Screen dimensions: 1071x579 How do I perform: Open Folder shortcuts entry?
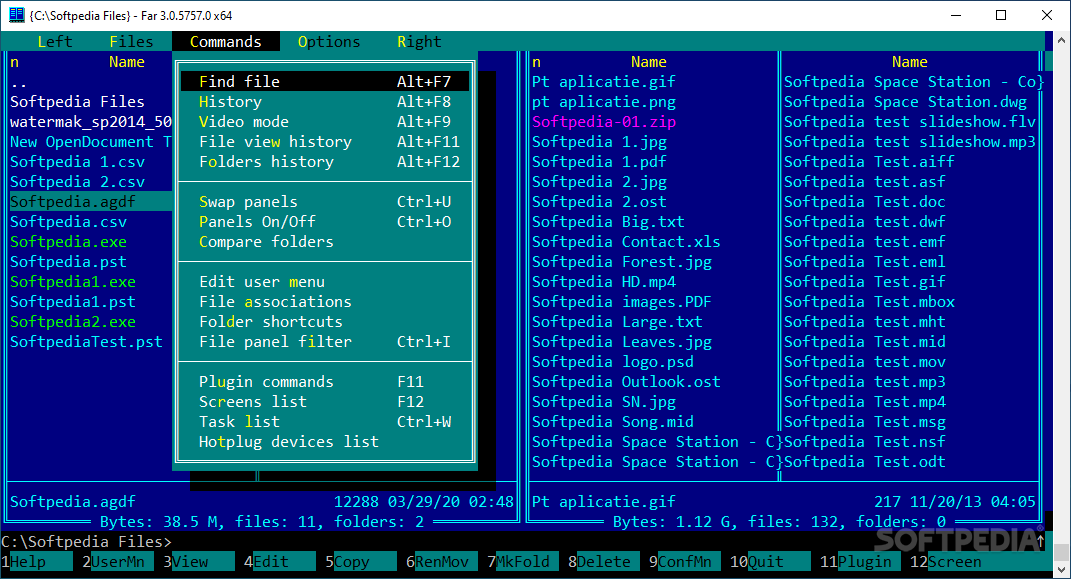click(325, 322)
